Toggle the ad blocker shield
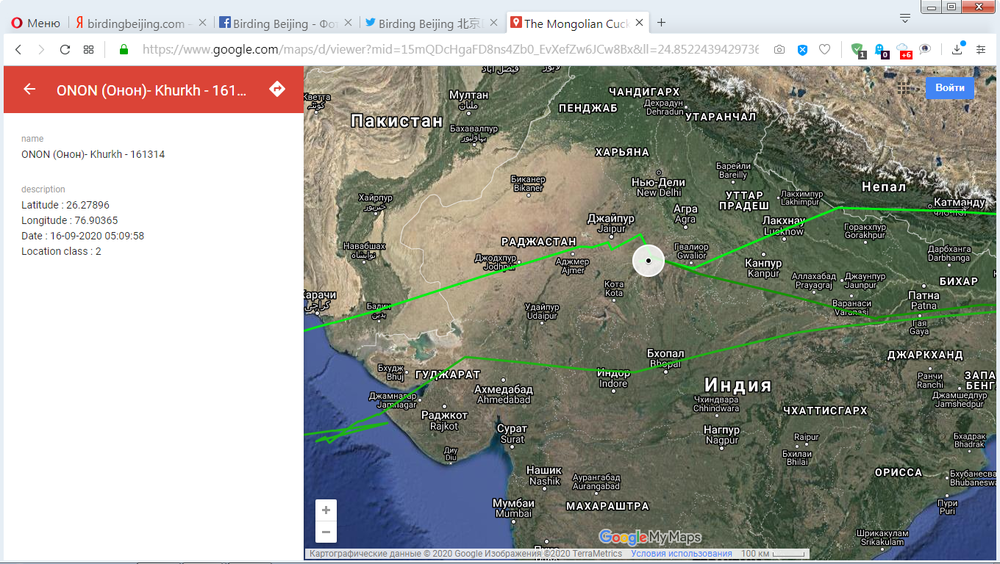1000x564 pixels. click(x=802, y=49)
